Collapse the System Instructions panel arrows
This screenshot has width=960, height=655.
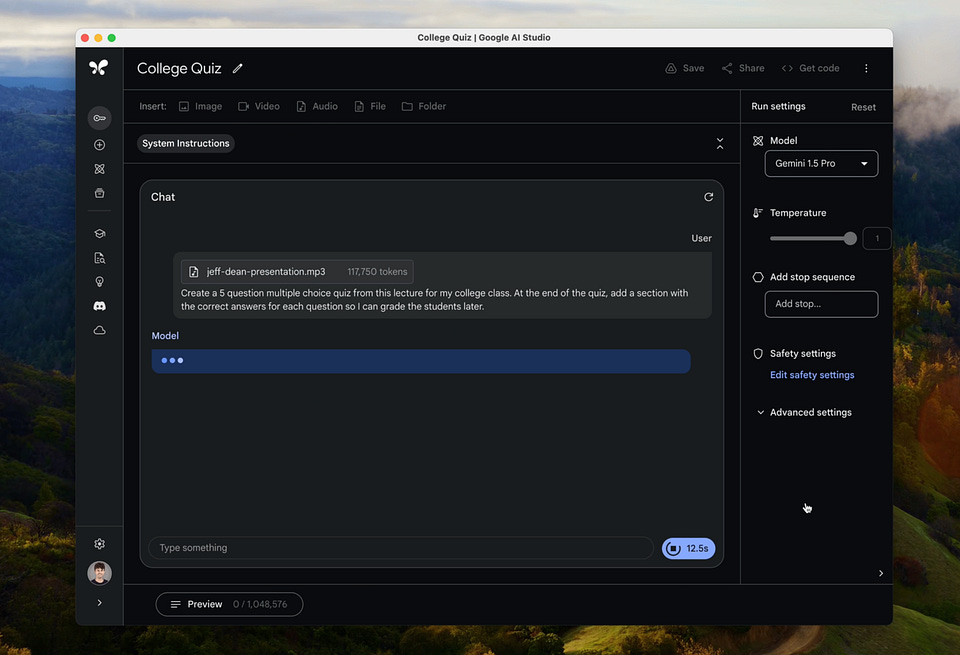click(719, 144)
